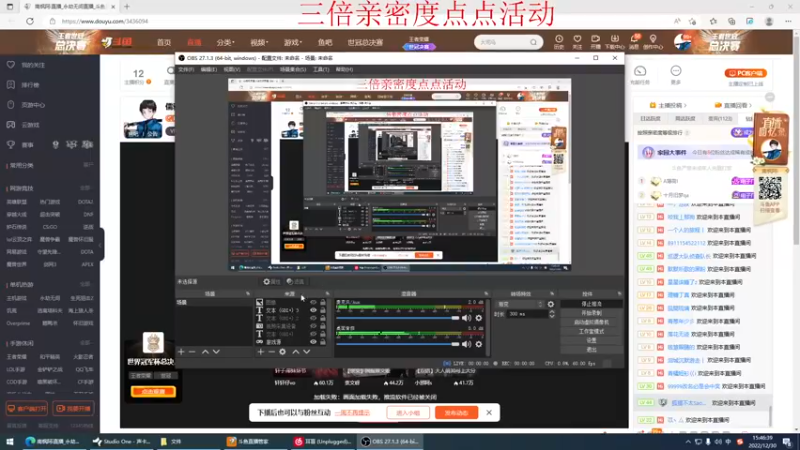Move the scene down in the scenes panel
The width and height of the screenshot is (800, 450).
click(216, 352)
